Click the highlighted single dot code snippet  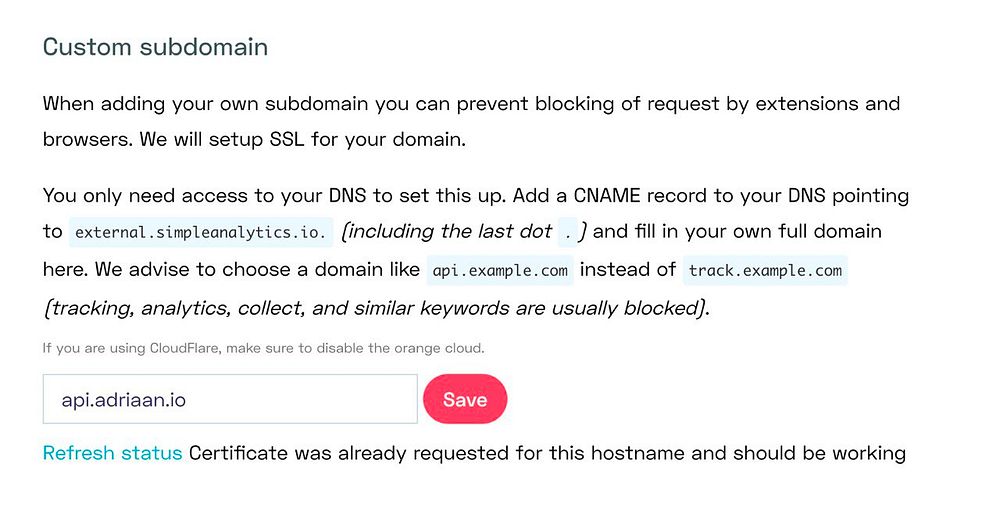pyautogui.click(x=568, y=233)
